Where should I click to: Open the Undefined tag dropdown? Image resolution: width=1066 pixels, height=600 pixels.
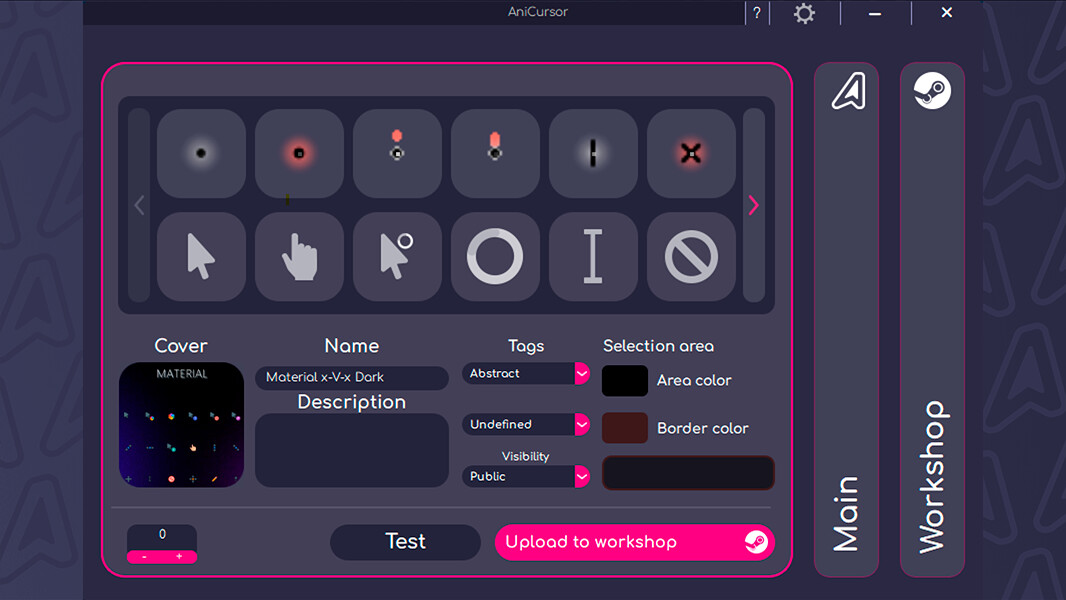pyautogui.click(x=525, y=424)
